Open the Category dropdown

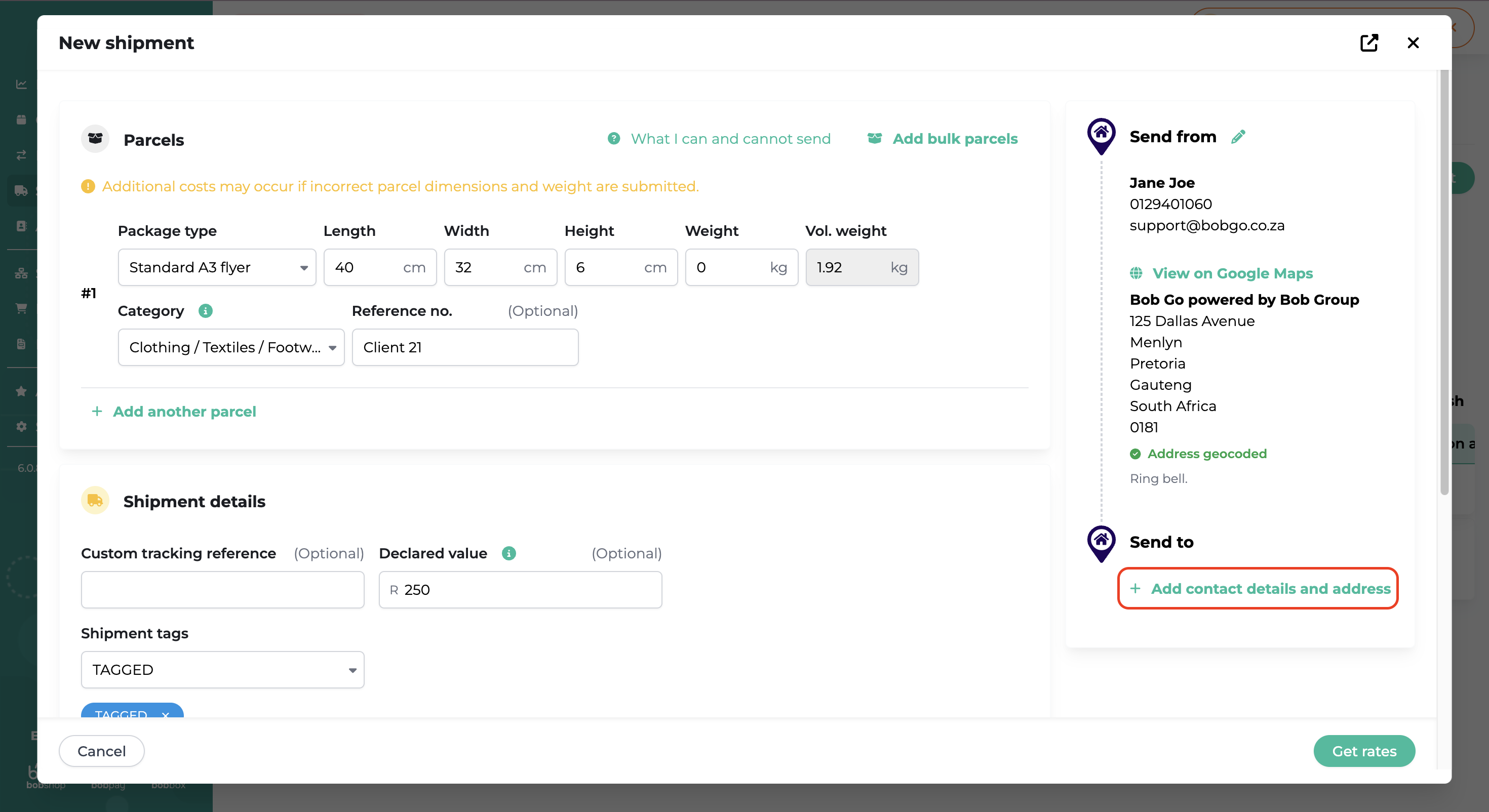(231, 347)
